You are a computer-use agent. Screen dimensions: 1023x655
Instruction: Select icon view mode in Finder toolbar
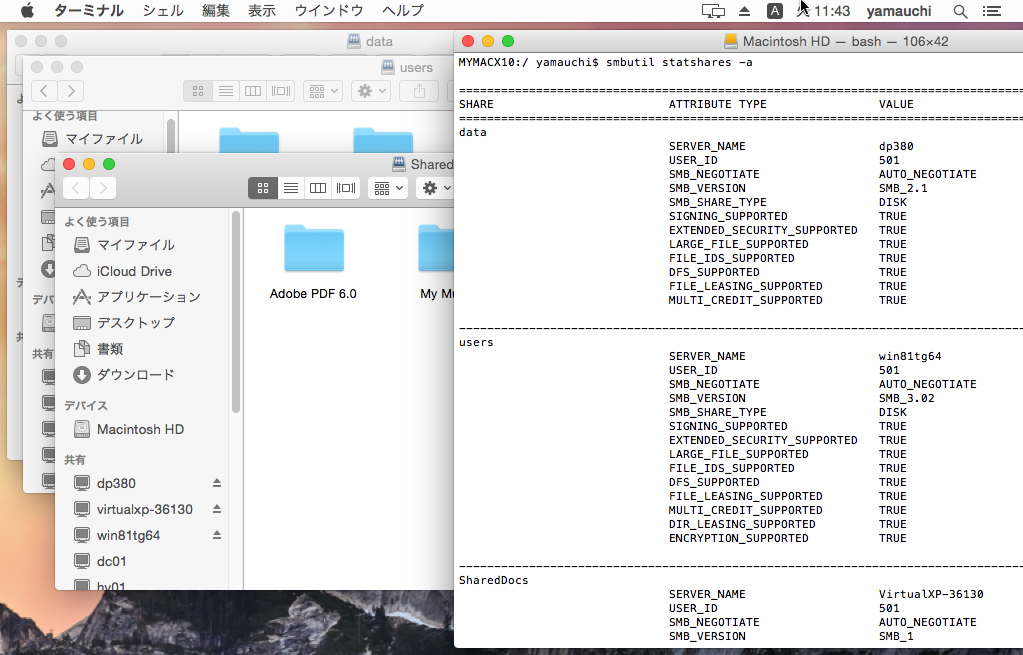(263, 187)
